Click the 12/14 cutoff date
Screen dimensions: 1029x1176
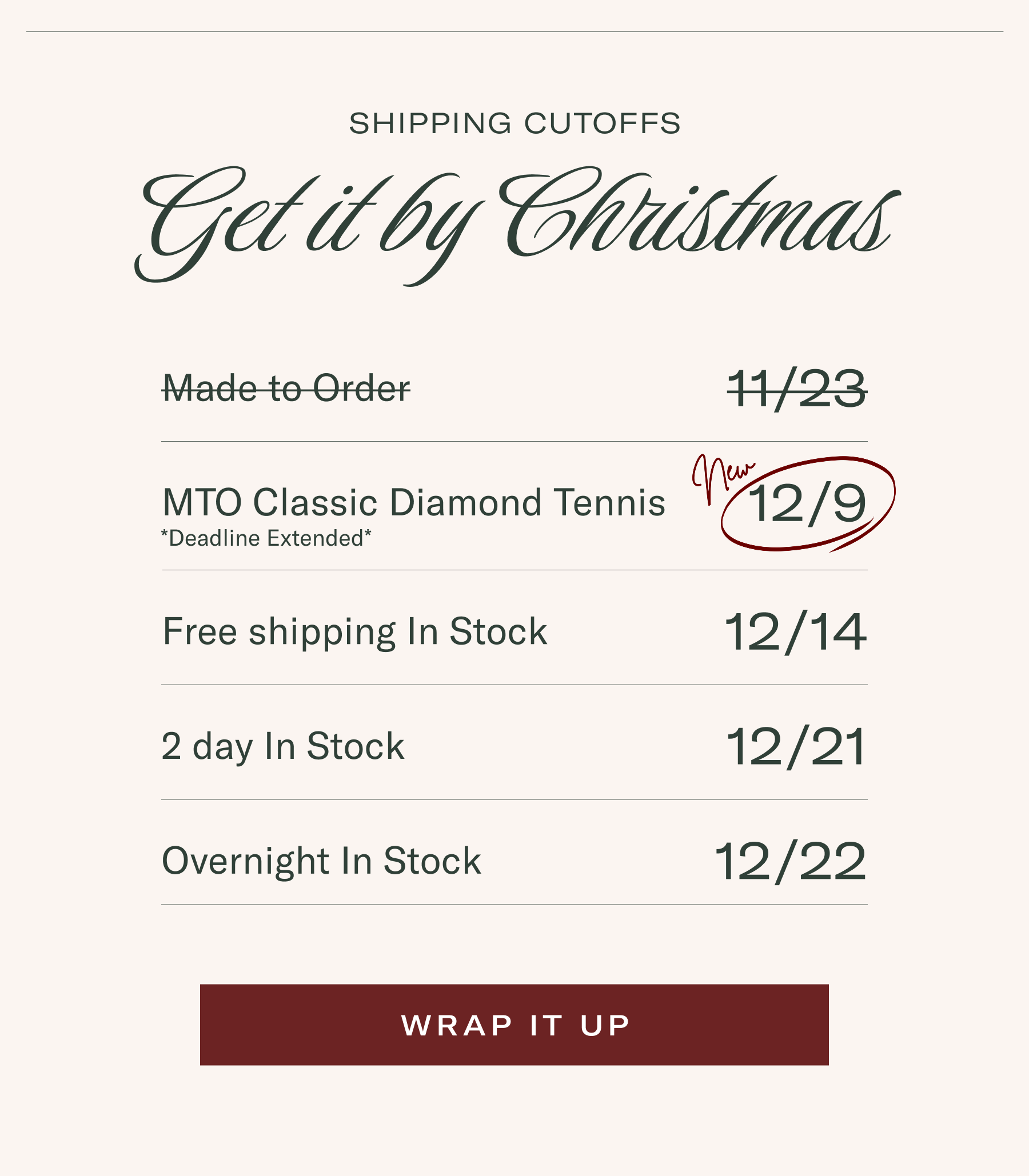(x=795, y=632)
